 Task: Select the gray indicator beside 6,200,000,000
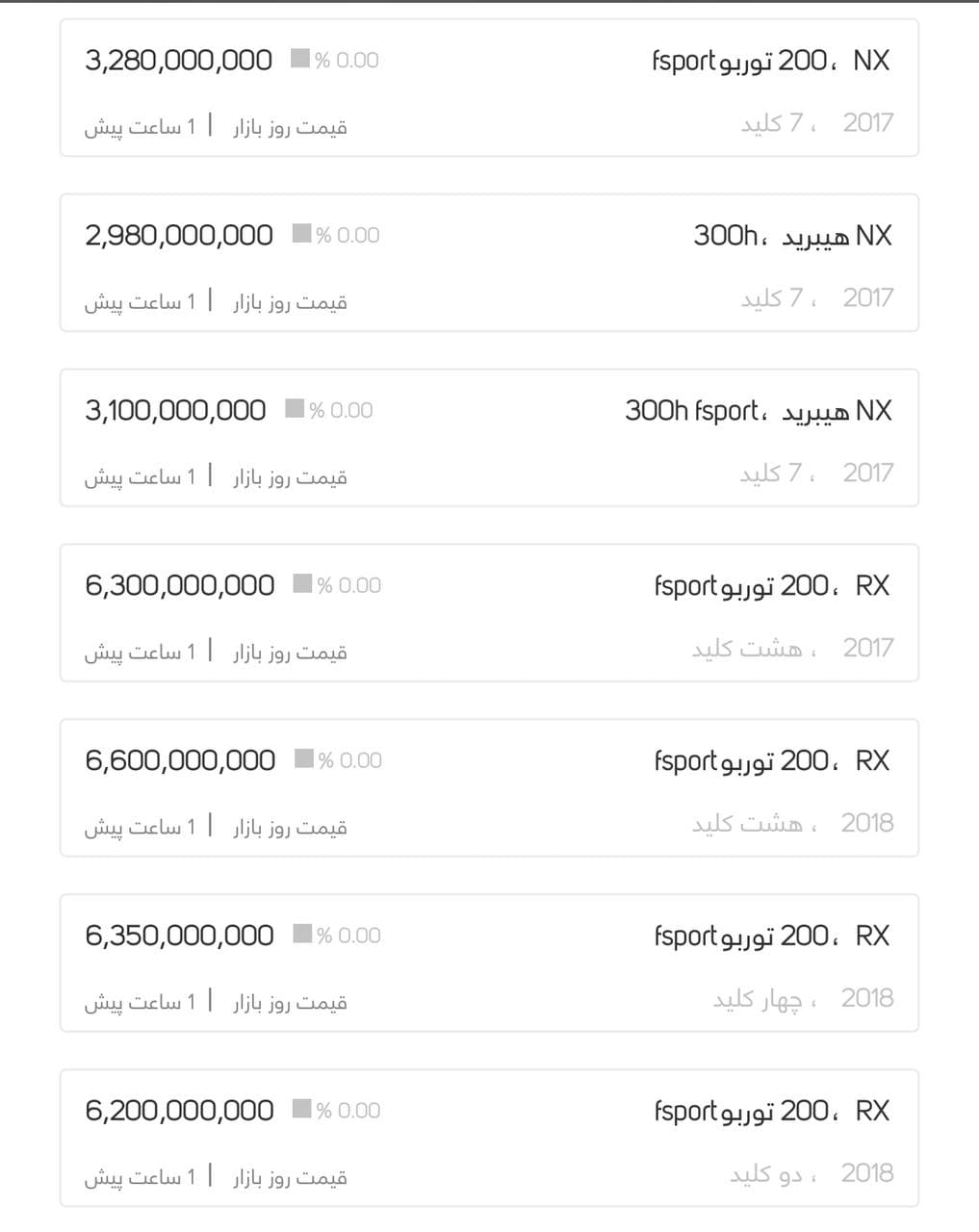click(x=301, y=1110)
